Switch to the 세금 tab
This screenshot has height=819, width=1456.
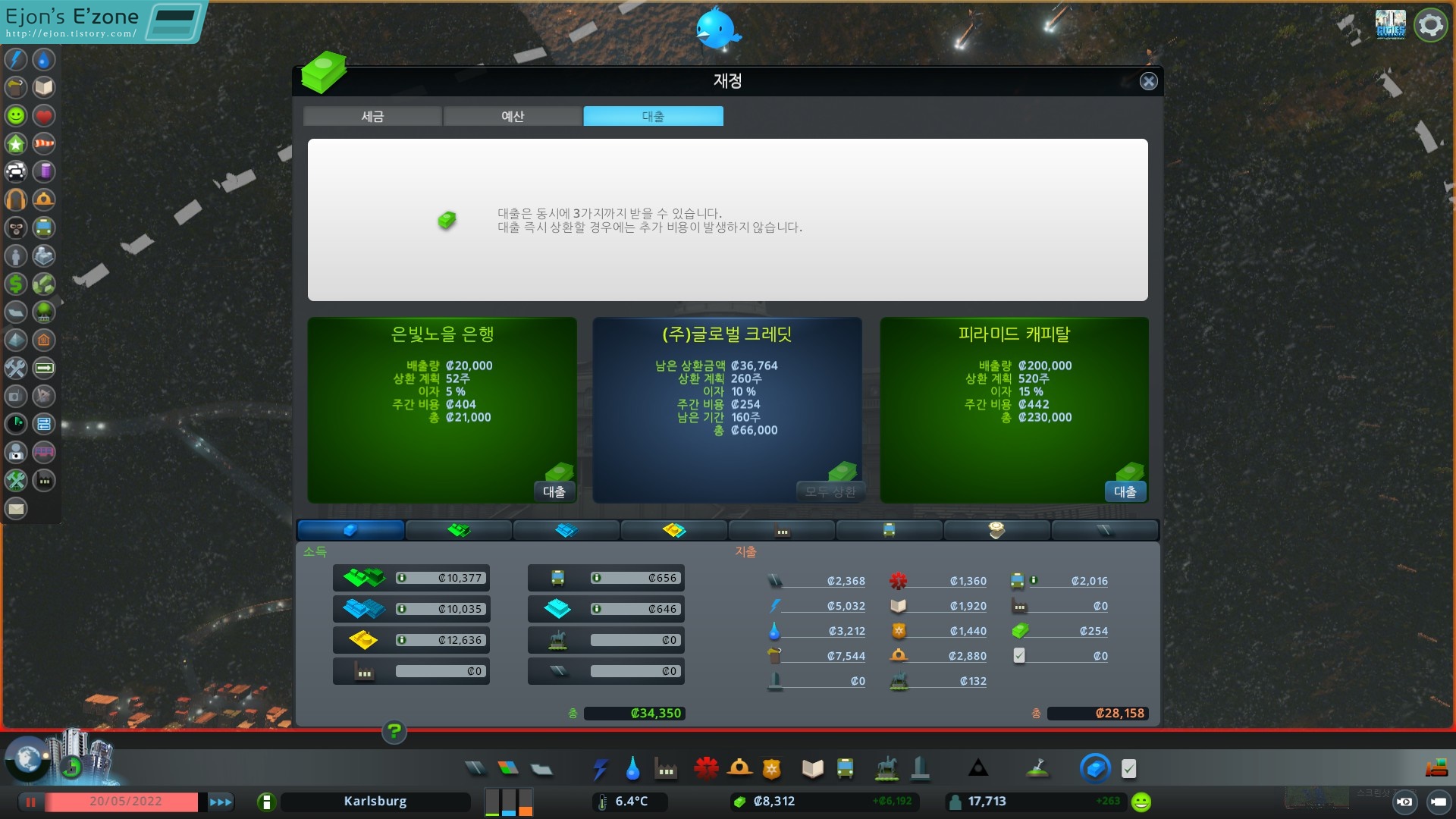click(x=372, y=116)
